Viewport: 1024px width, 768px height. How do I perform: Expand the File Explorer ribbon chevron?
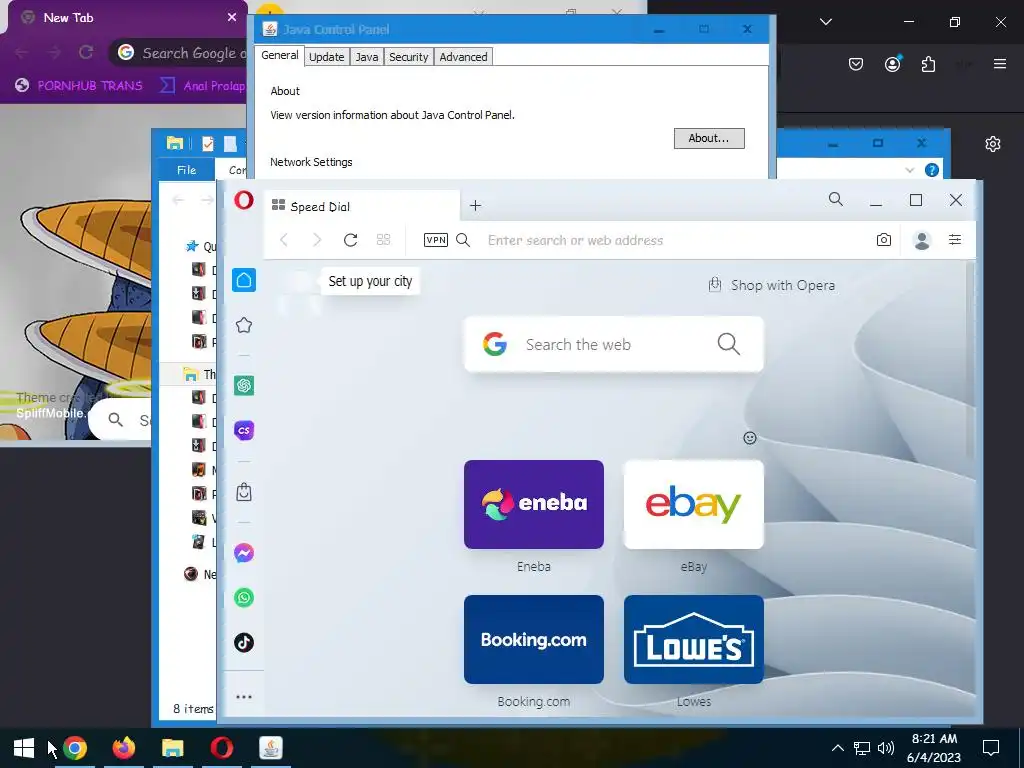(910, 170)
